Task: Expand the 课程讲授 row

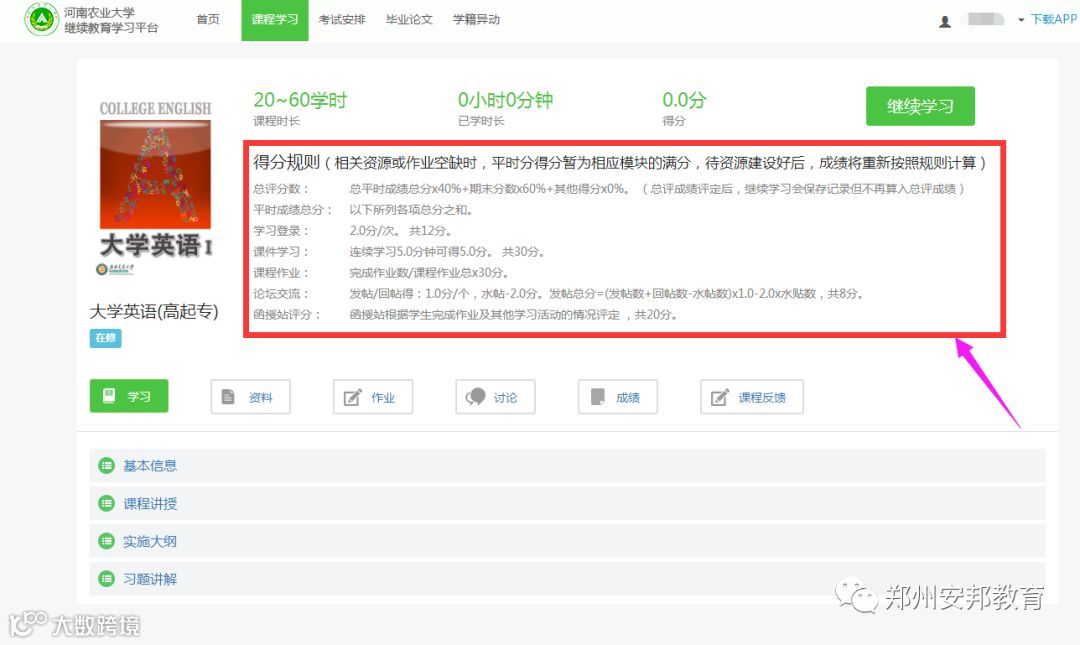Action: click(568, 504)
